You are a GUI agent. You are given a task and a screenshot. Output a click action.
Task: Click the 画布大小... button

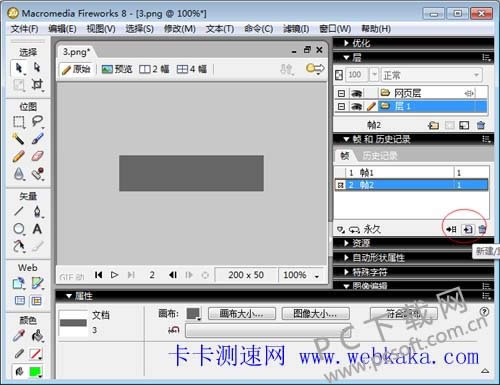click(x=242, y=313)
